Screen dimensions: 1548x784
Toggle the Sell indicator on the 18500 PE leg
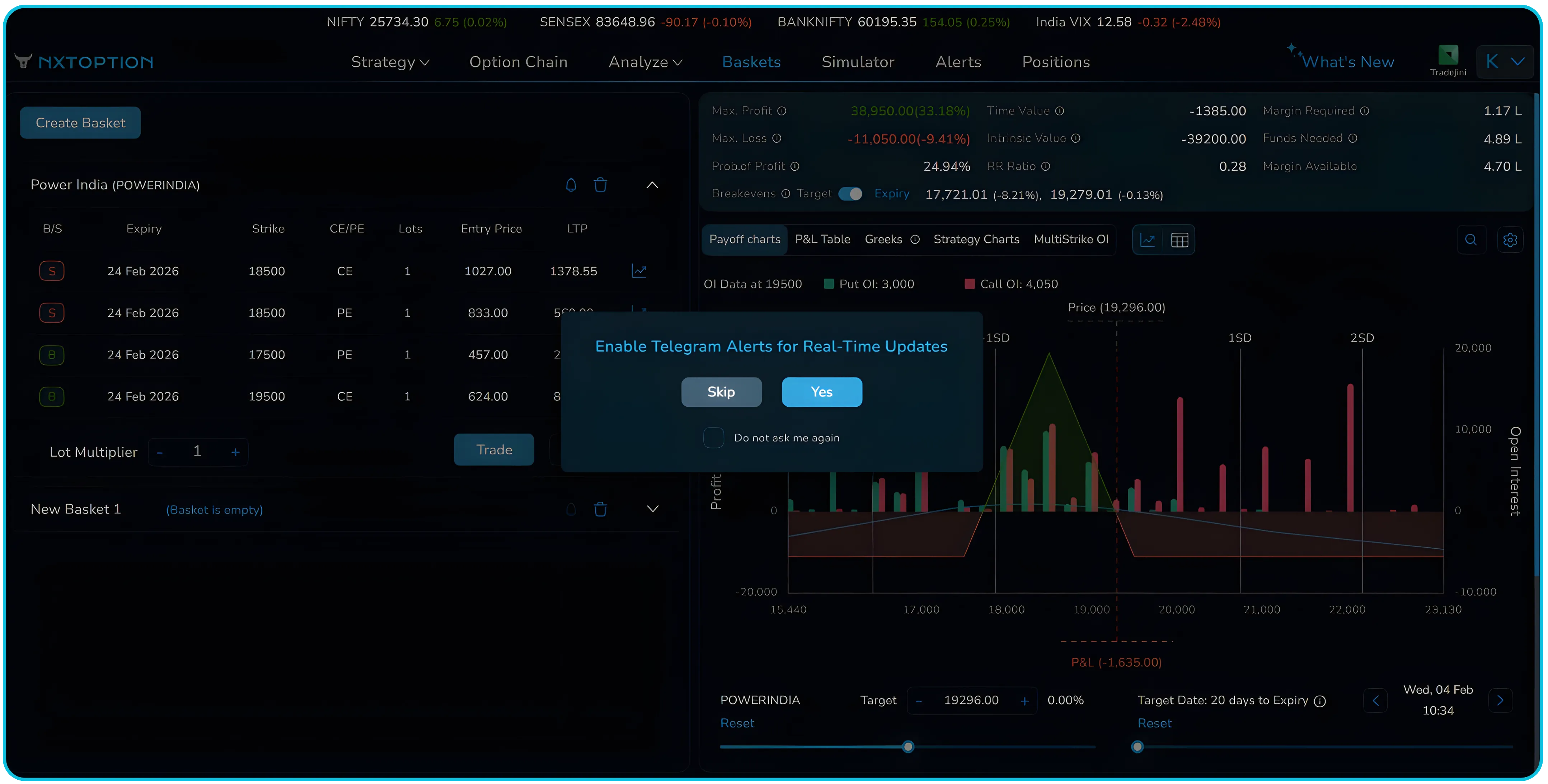click(x=52, y=312)
